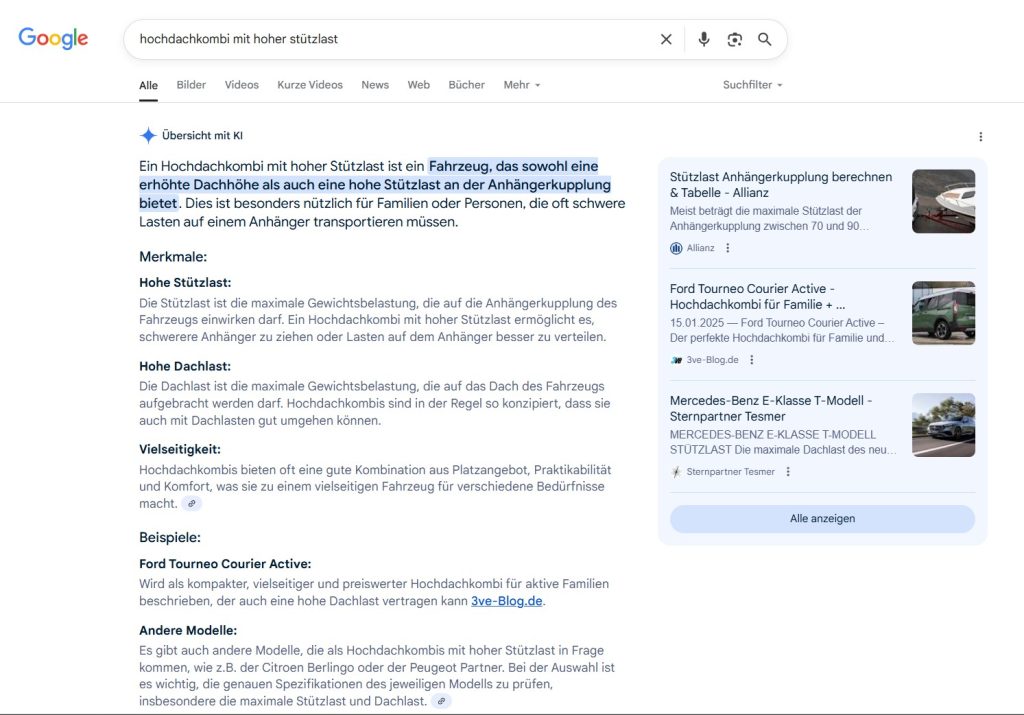Click the AI Overview sparkle icon

(x=147, y=135)
